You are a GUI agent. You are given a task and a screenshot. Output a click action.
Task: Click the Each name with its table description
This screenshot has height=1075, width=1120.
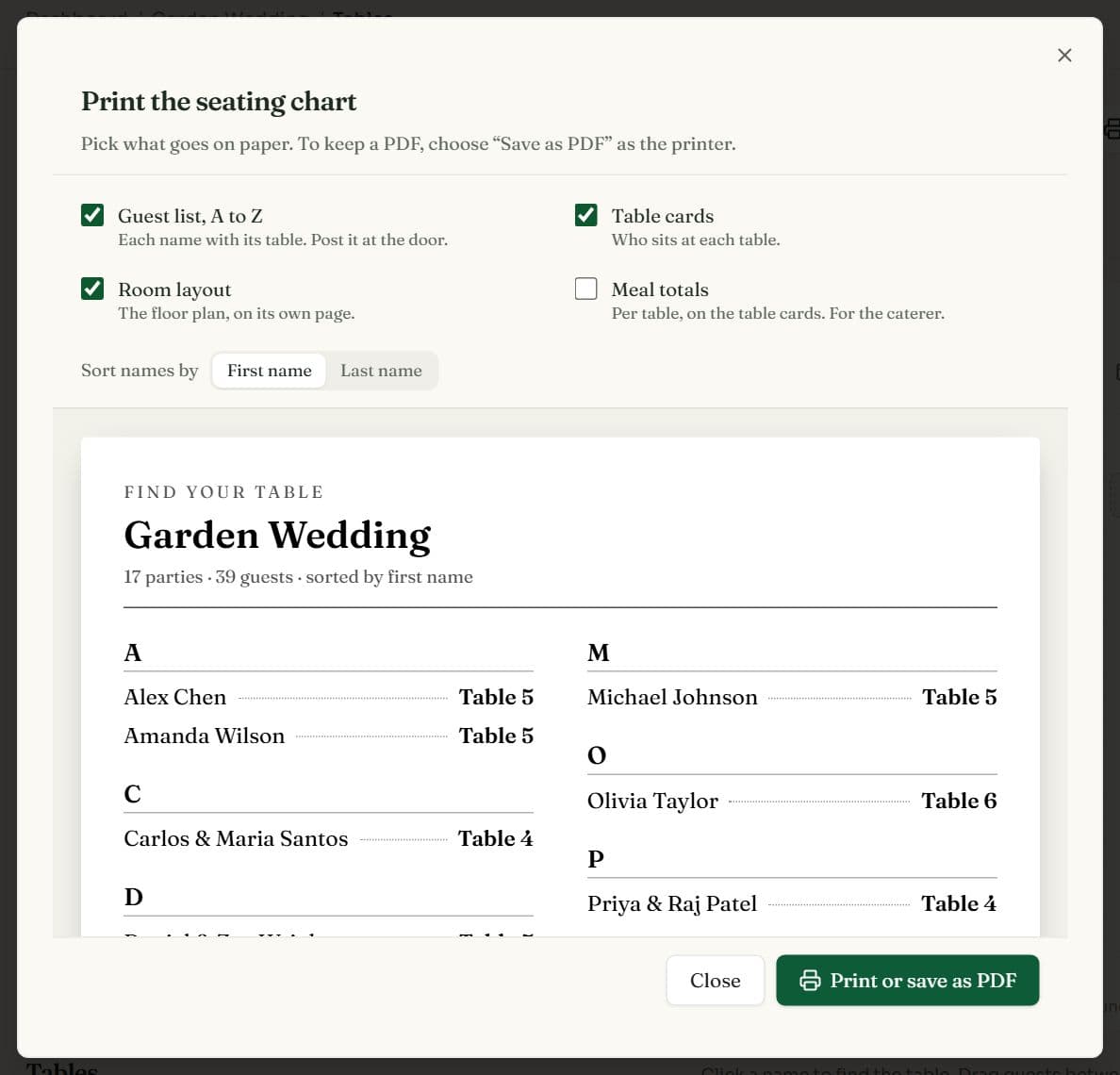(x=283, y=240)
